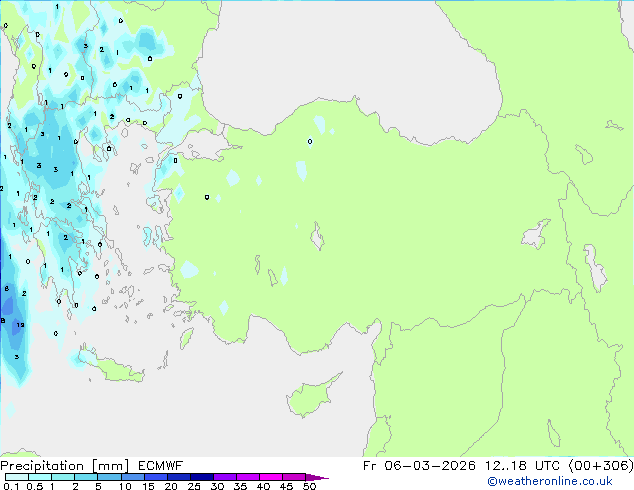The width and height of the screenshot is (634, 490).
Task: Click the legend label '50'
Action: pos(310,486)
